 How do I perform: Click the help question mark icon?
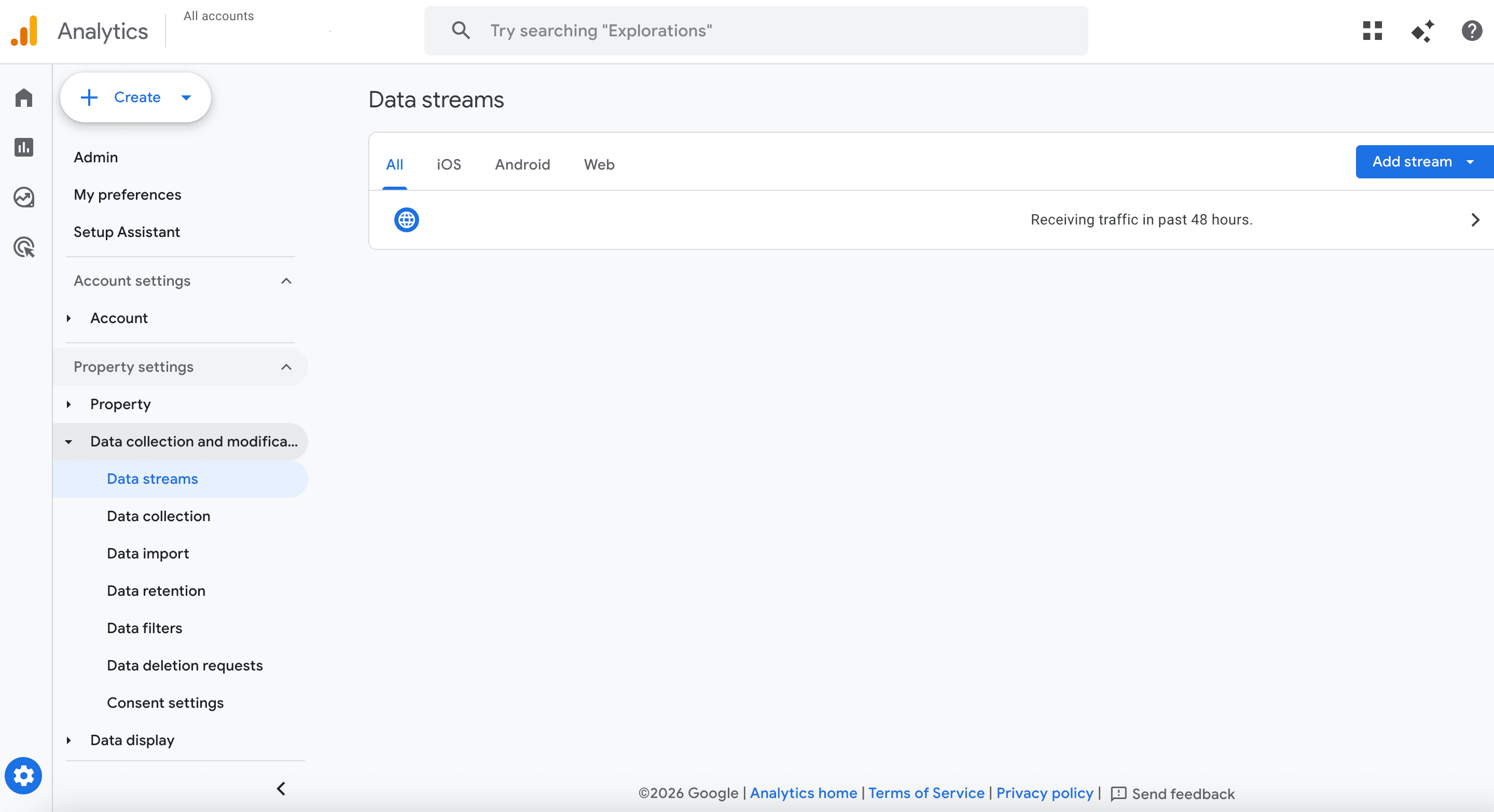coord(1471,31)
